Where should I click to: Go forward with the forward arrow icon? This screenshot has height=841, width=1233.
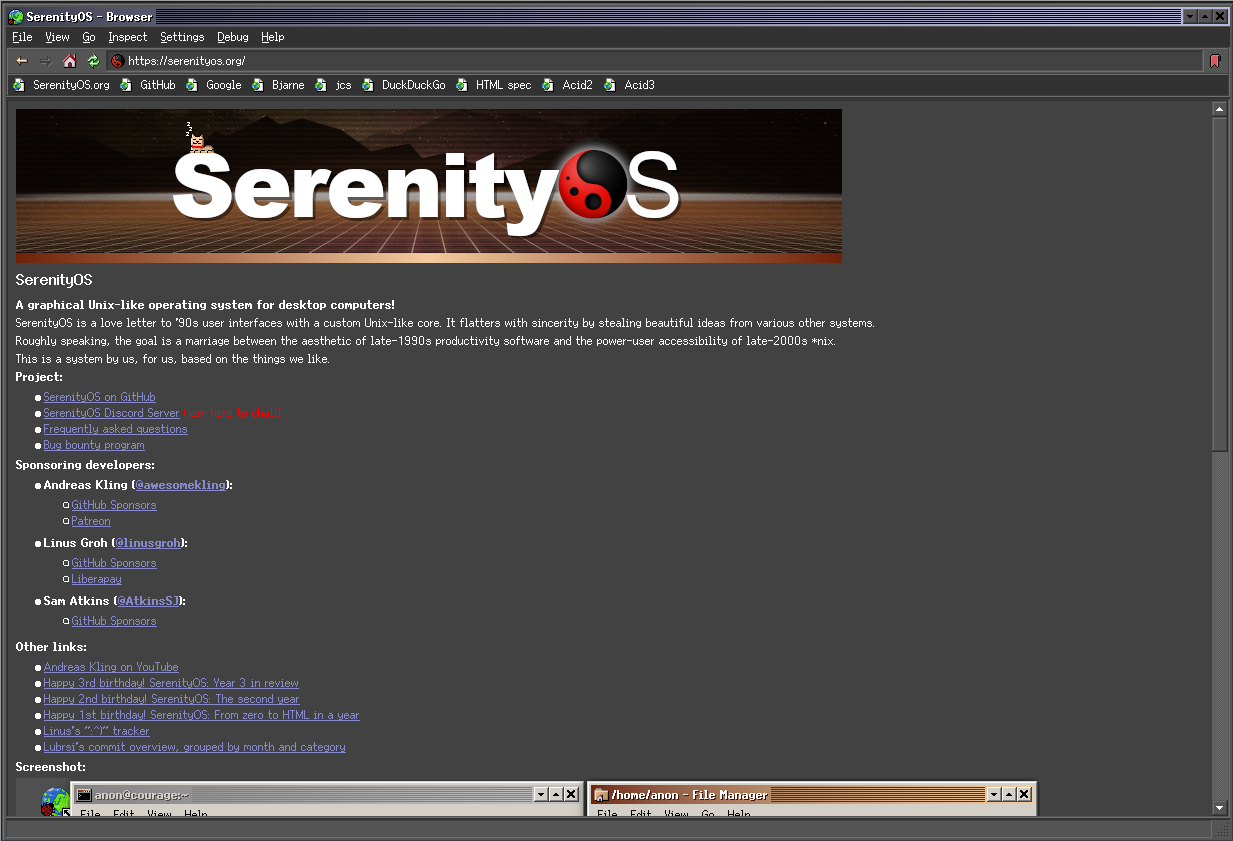click(44, 60)
